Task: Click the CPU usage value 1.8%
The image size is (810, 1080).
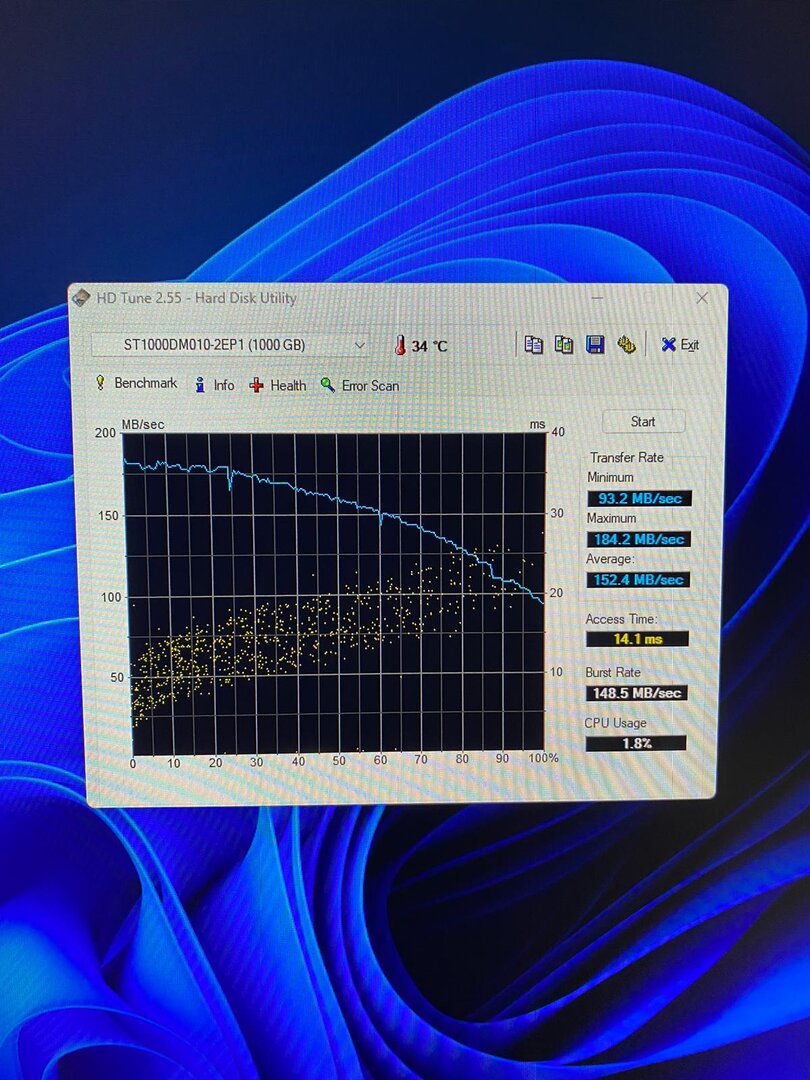Action: [x=636, y=743]
